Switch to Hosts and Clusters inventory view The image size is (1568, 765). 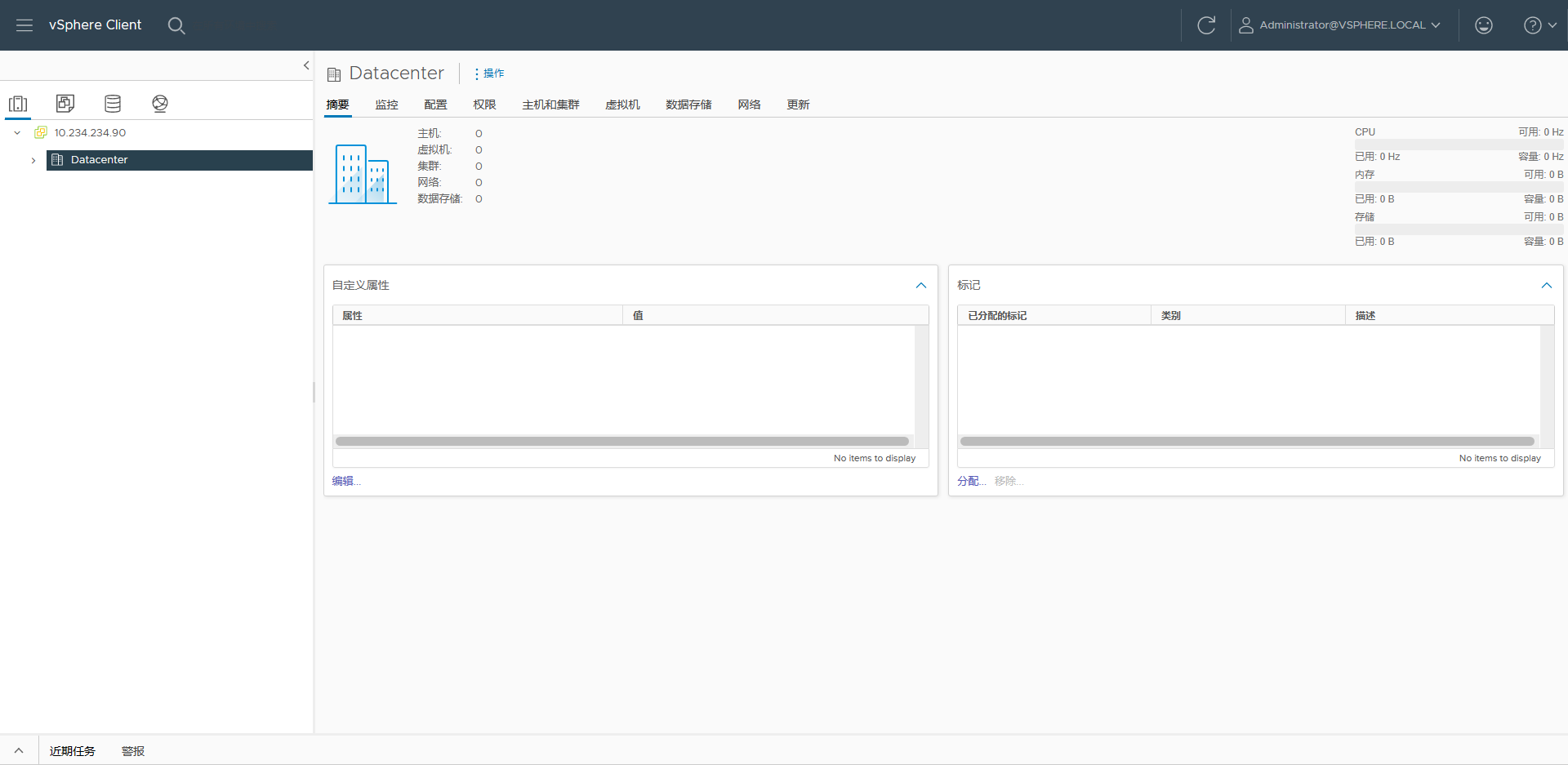point(18,104)
